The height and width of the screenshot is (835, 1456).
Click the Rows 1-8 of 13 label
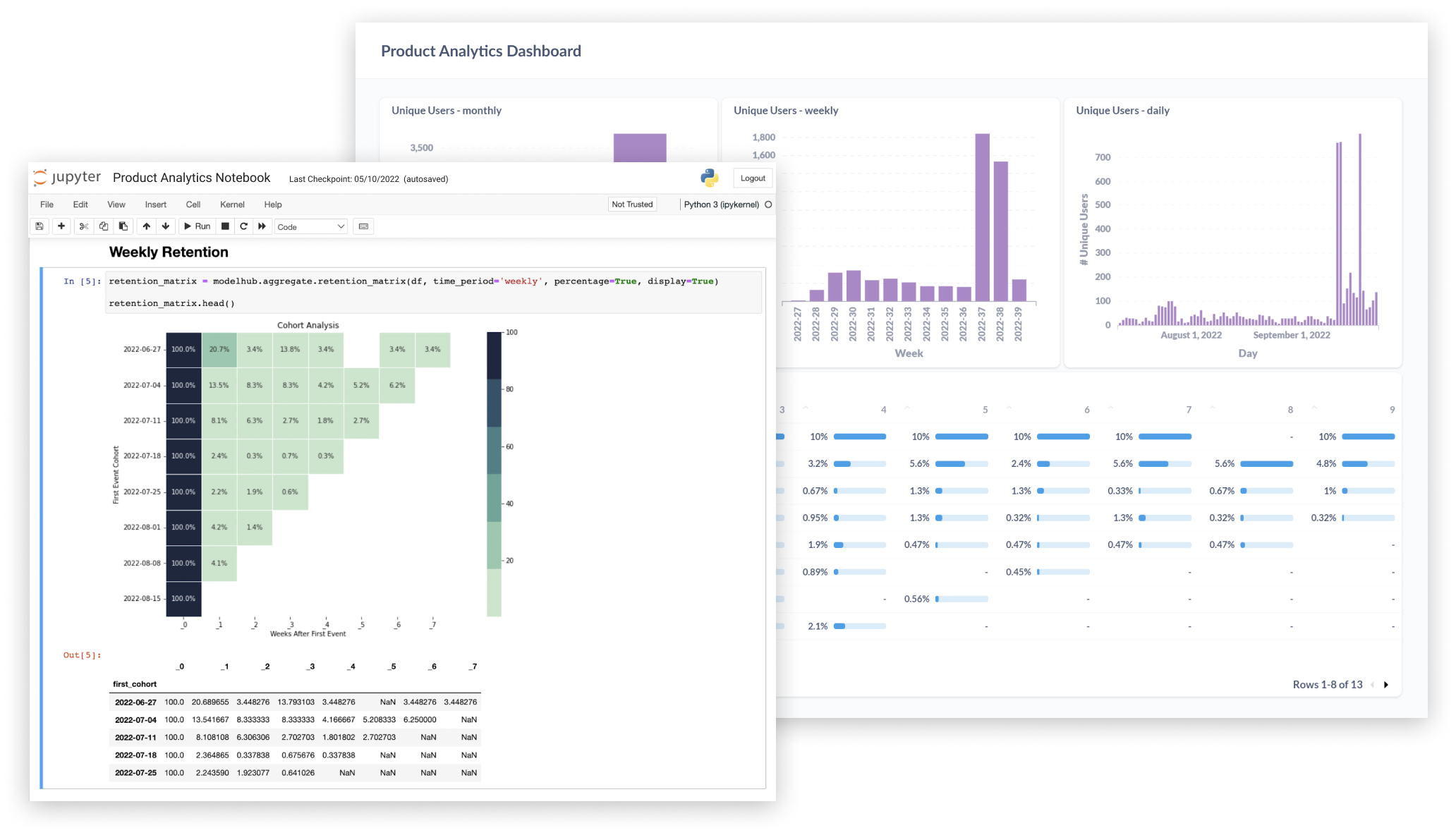click(x=1327, y=685)
